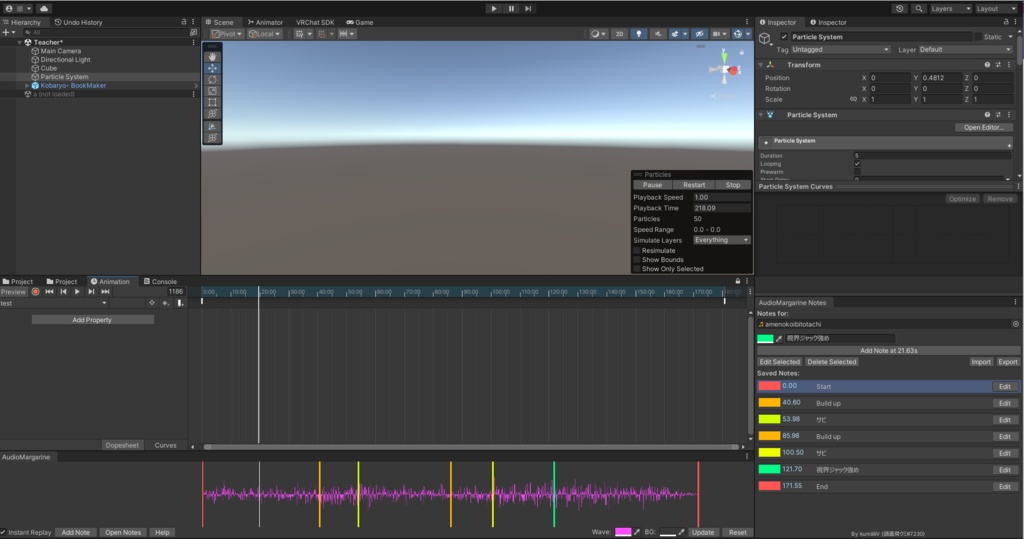
Task: Click the Play button in top toolbar
Action: click(494, 8)
